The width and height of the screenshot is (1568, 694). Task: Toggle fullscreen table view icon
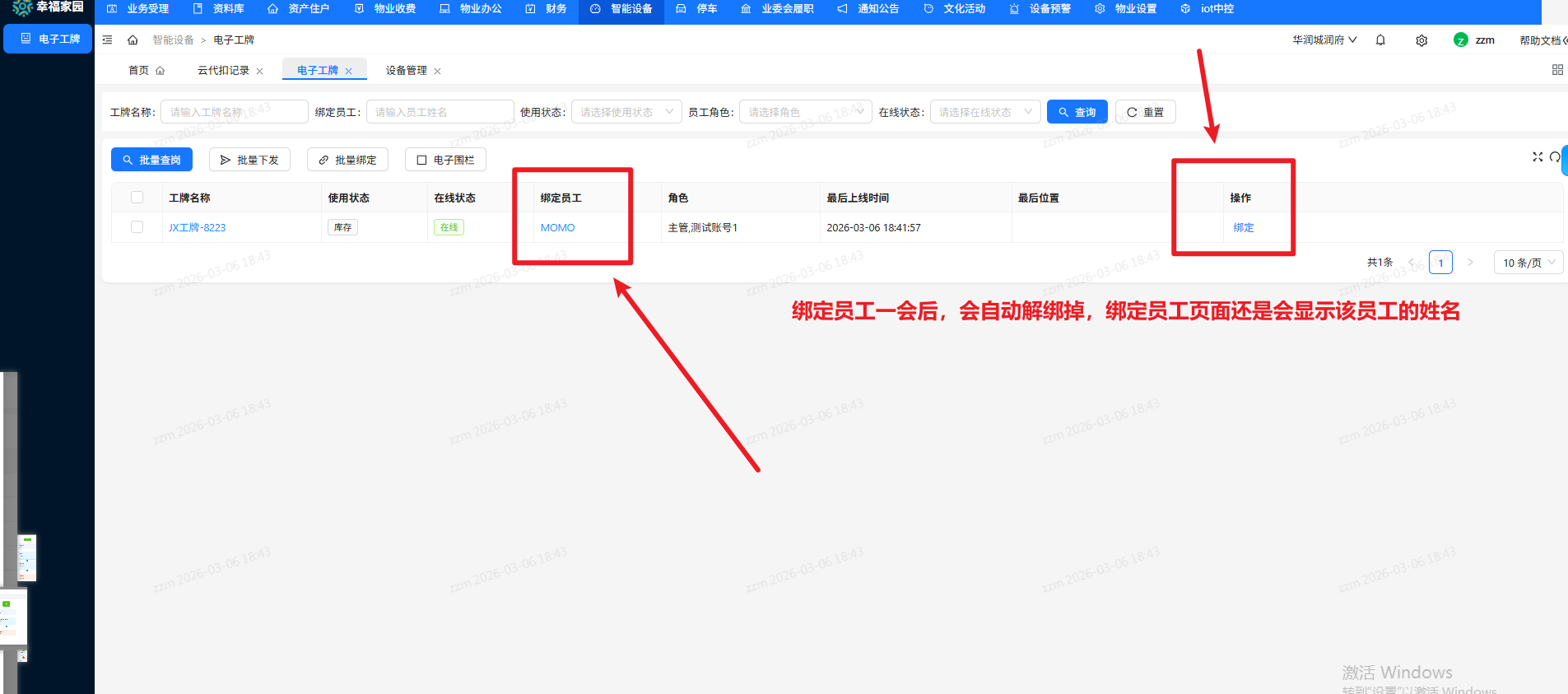[1537, 156]
